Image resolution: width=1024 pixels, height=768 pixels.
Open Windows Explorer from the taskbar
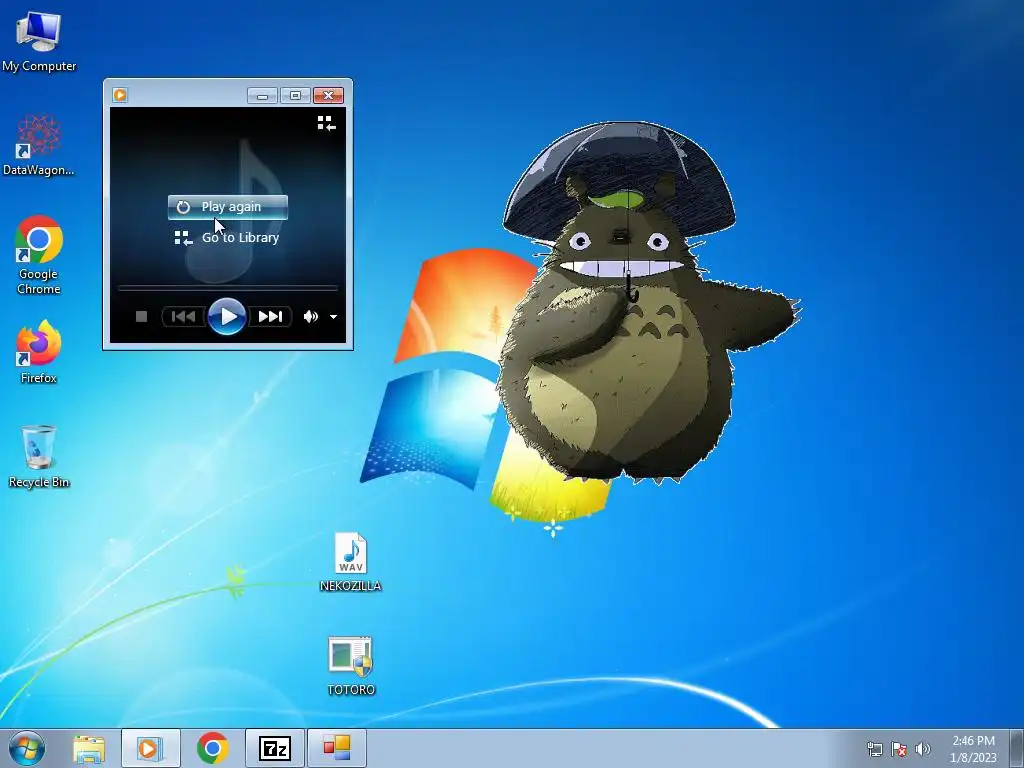pyautogui.click(x=89, y=748)
